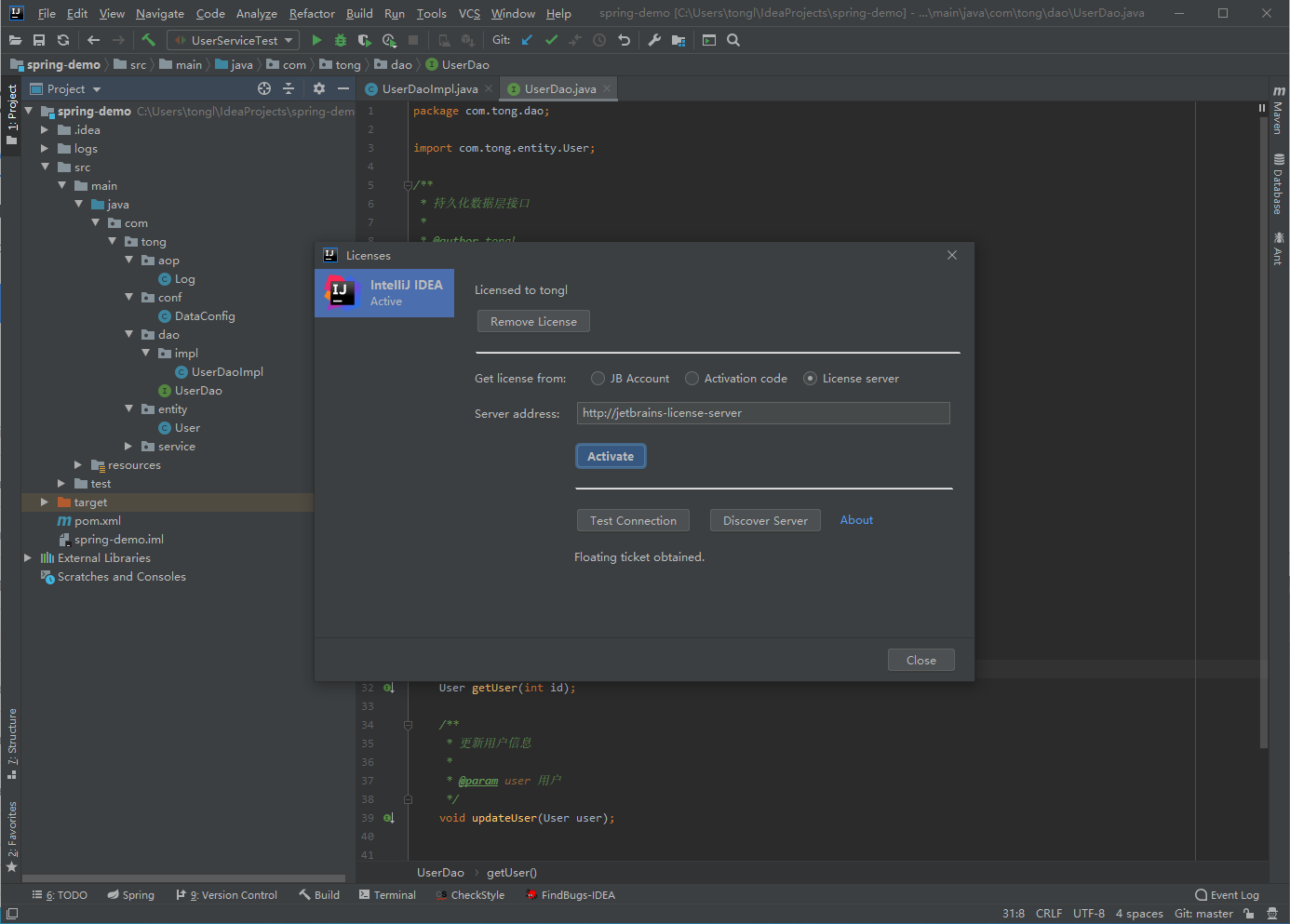Screen dimensions: 1290x924
Task: Expand the service package
Action: pos(128,446)
